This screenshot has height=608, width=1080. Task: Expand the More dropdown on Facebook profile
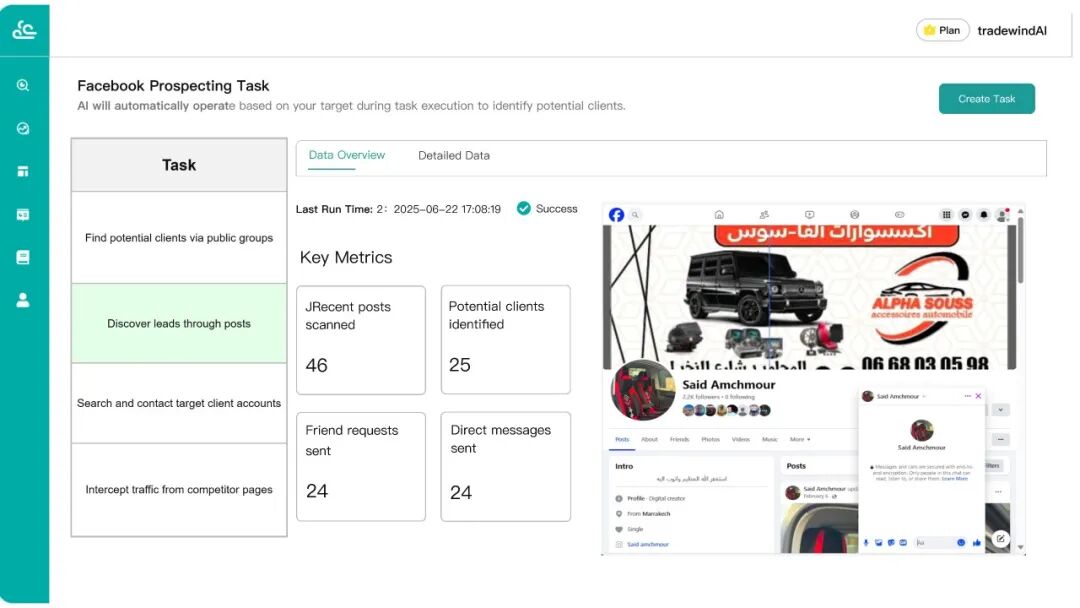click(x=799, y=439)
